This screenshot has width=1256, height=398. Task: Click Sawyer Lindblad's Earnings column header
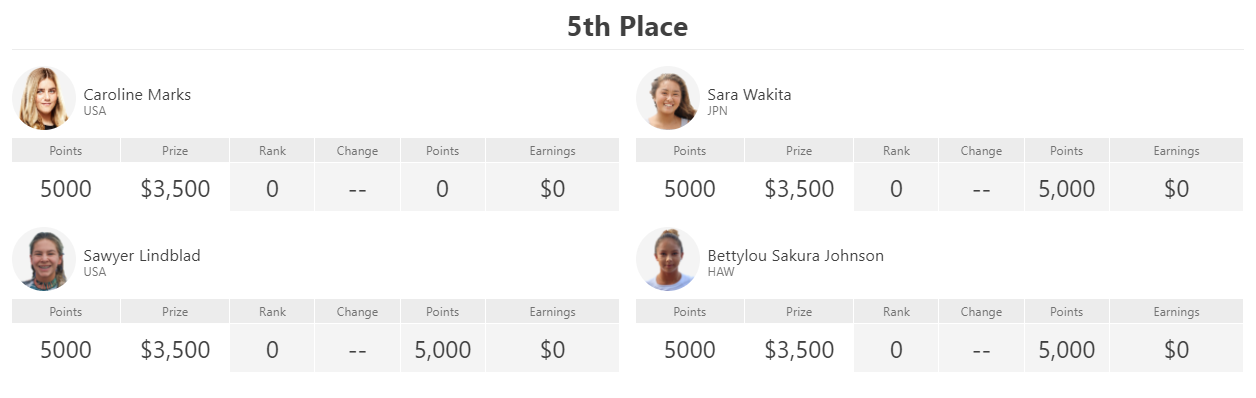click(x=552, y=312)
